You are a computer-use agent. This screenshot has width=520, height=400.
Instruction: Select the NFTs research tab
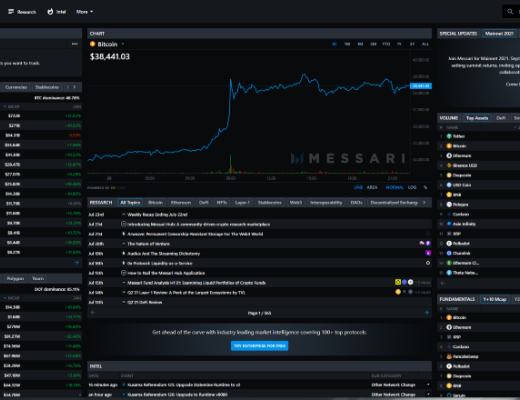(x=222, y=202)
